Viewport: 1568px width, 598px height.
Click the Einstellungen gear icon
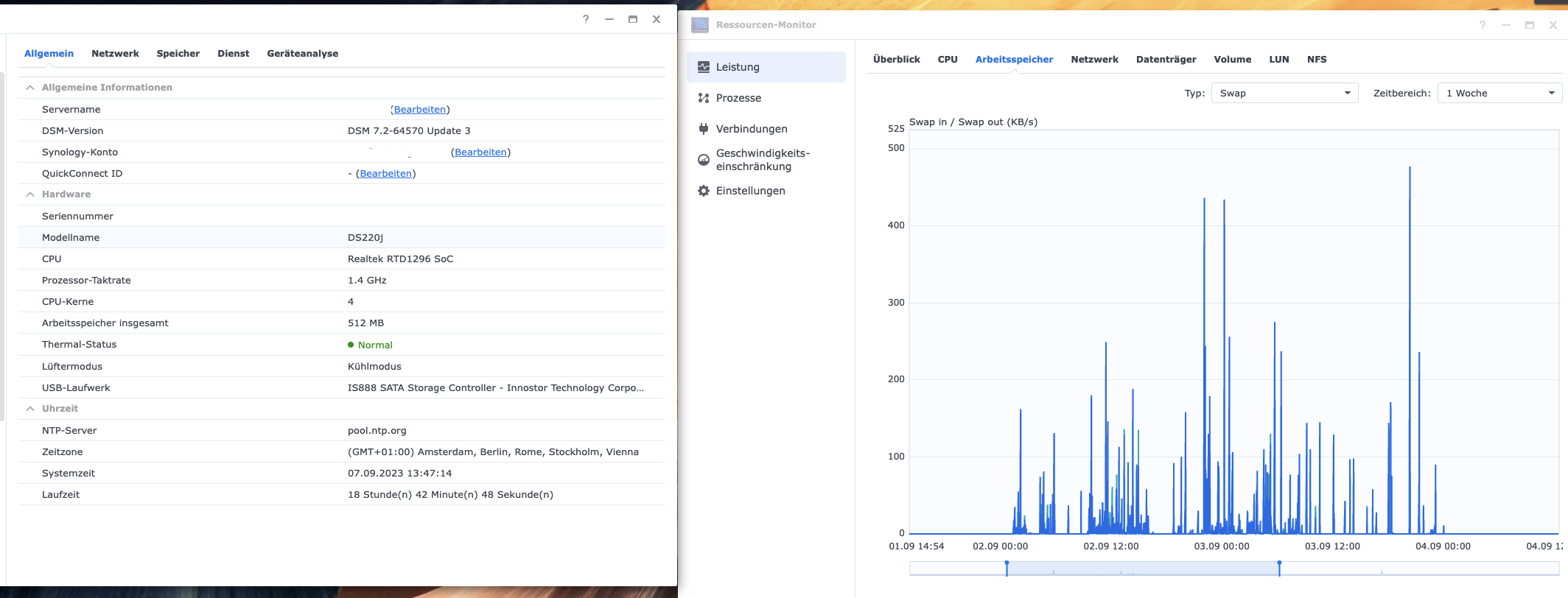pos(704,191)
